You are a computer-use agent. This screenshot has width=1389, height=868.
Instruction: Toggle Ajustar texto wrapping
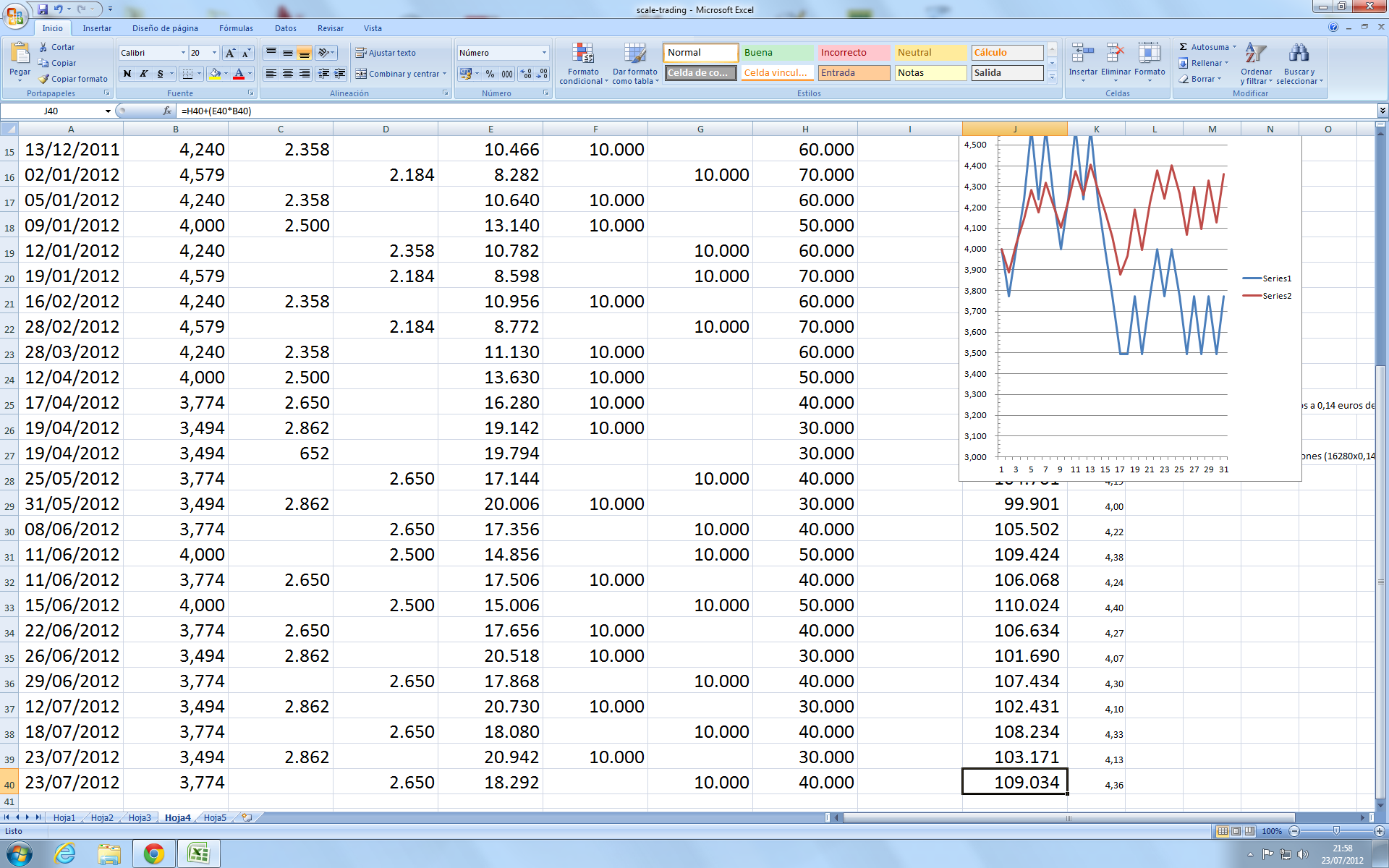click(385, 53)
